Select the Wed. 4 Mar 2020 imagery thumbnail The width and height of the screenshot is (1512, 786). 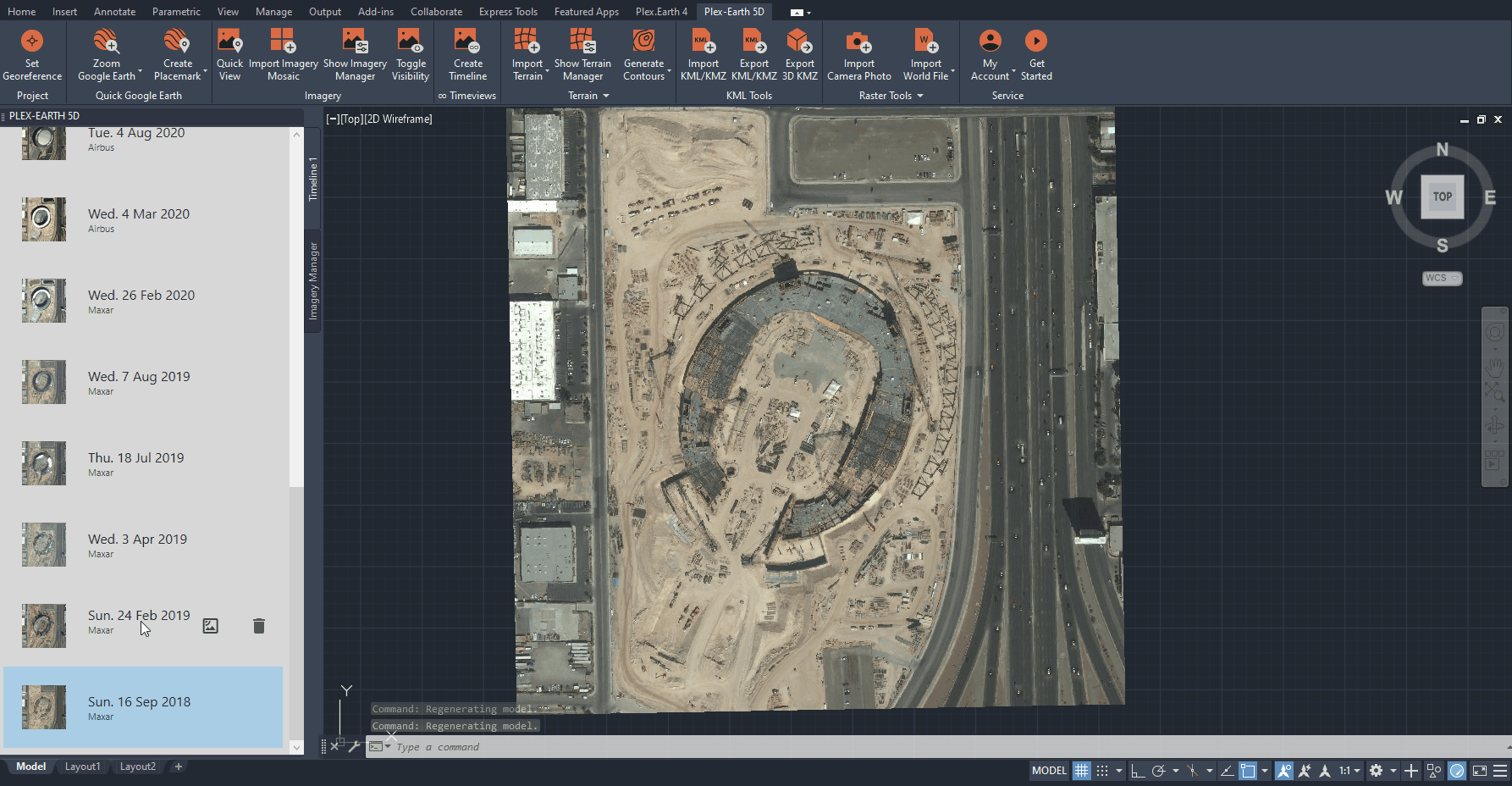click(44, 219)
